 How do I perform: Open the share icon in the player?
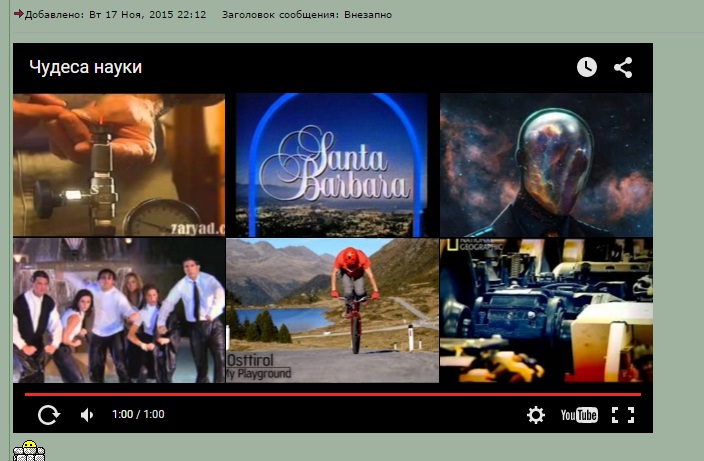623,67
